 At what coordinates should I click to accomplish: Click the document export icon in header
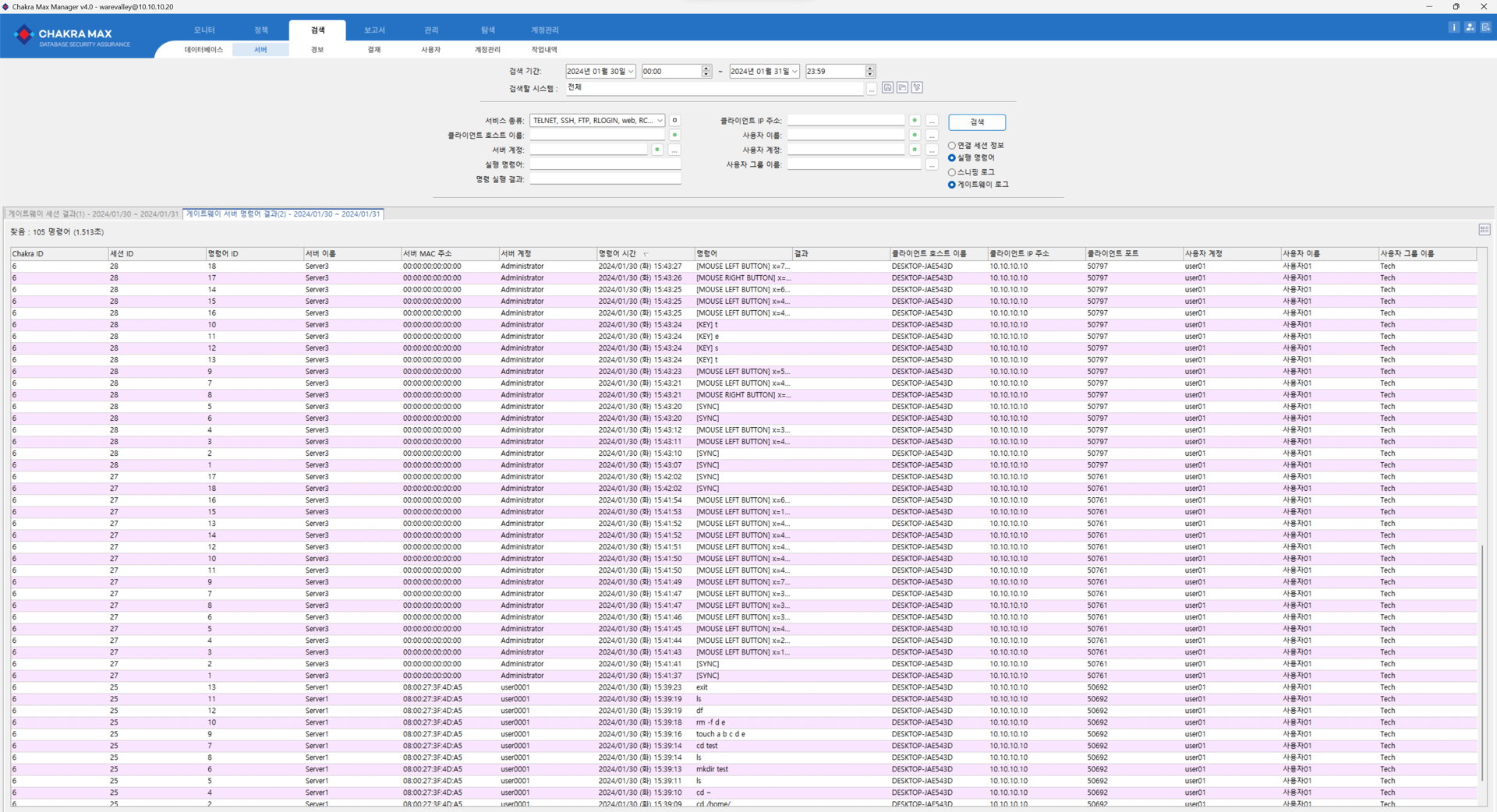point(1486,27)
